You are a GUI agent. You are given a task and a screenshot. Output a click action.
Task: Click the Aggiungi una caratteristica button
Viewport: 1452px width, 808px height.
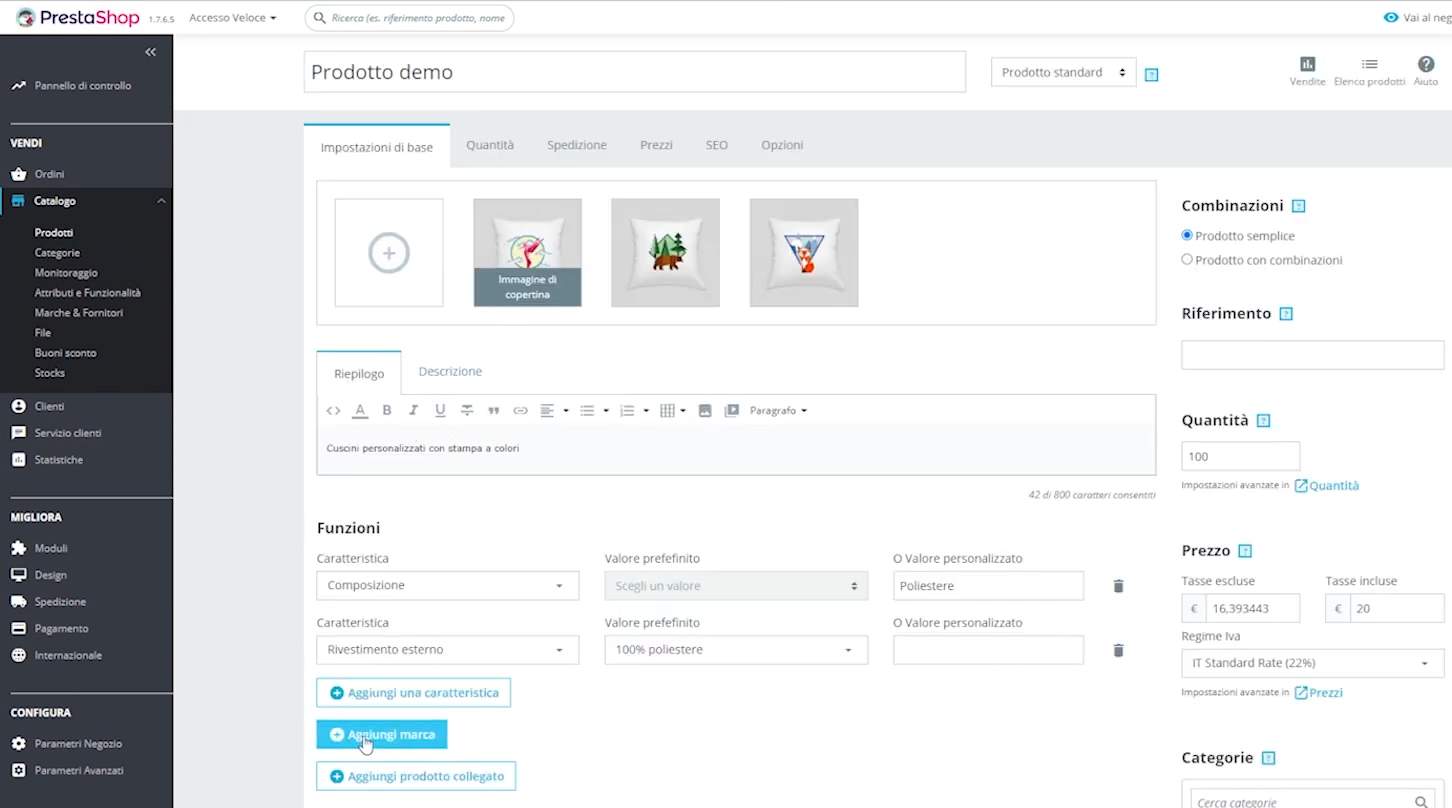tap(413, 693)
